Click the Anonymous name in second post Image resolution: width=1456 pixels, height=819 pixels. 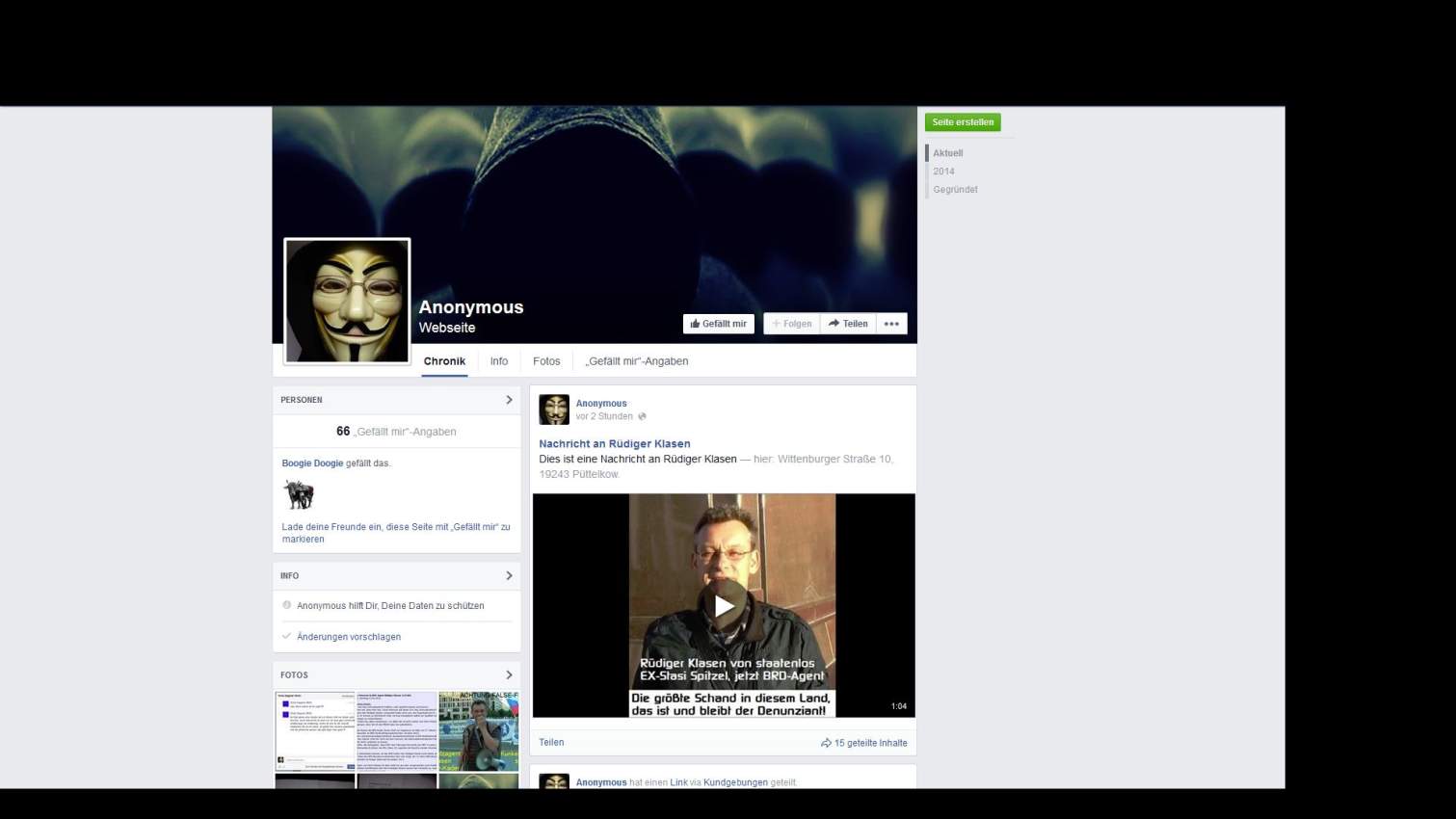point(601,782)
